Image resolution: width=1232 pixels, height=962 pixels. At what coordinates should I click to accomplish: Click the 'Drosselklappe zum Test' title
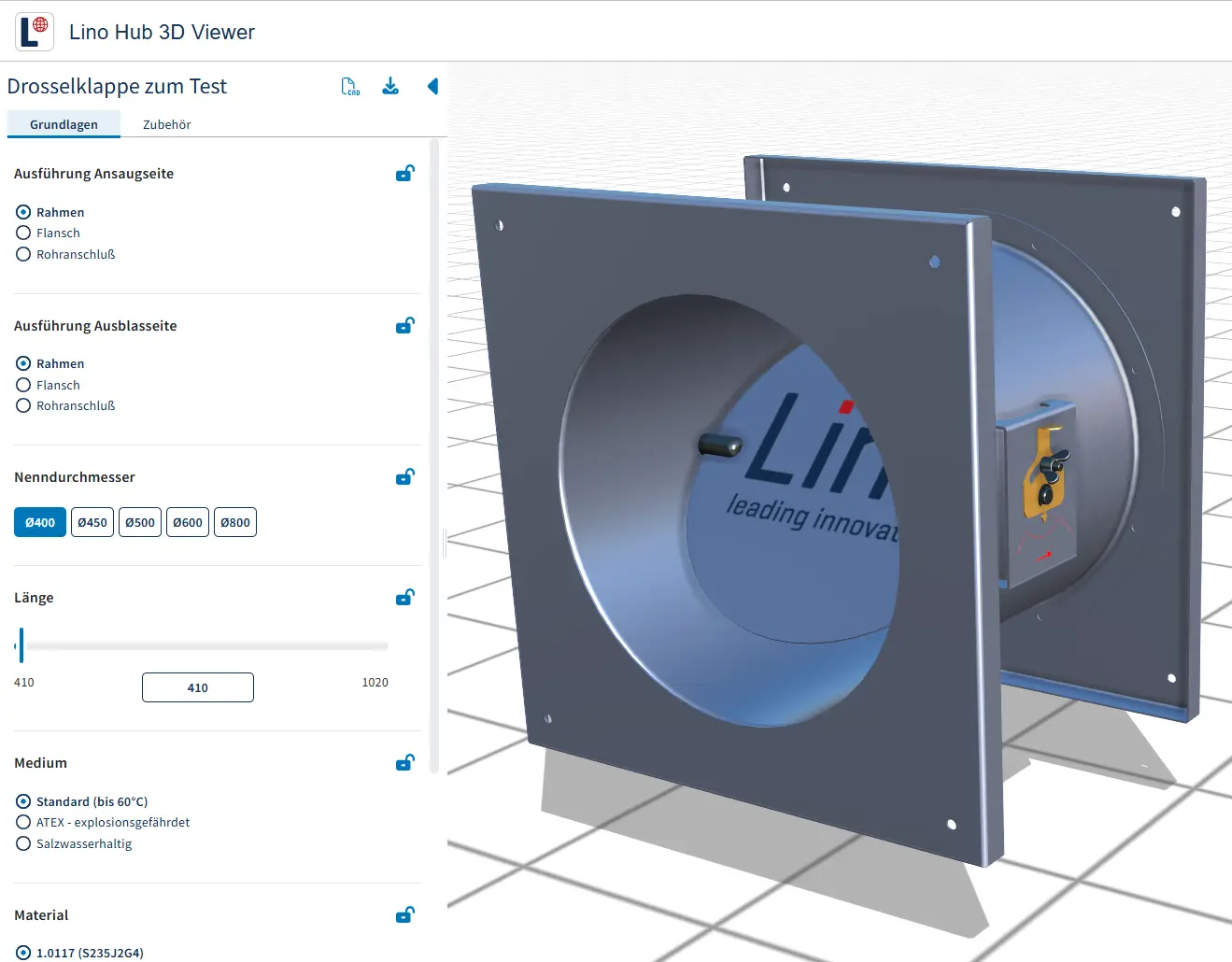[x=117, y=87]
